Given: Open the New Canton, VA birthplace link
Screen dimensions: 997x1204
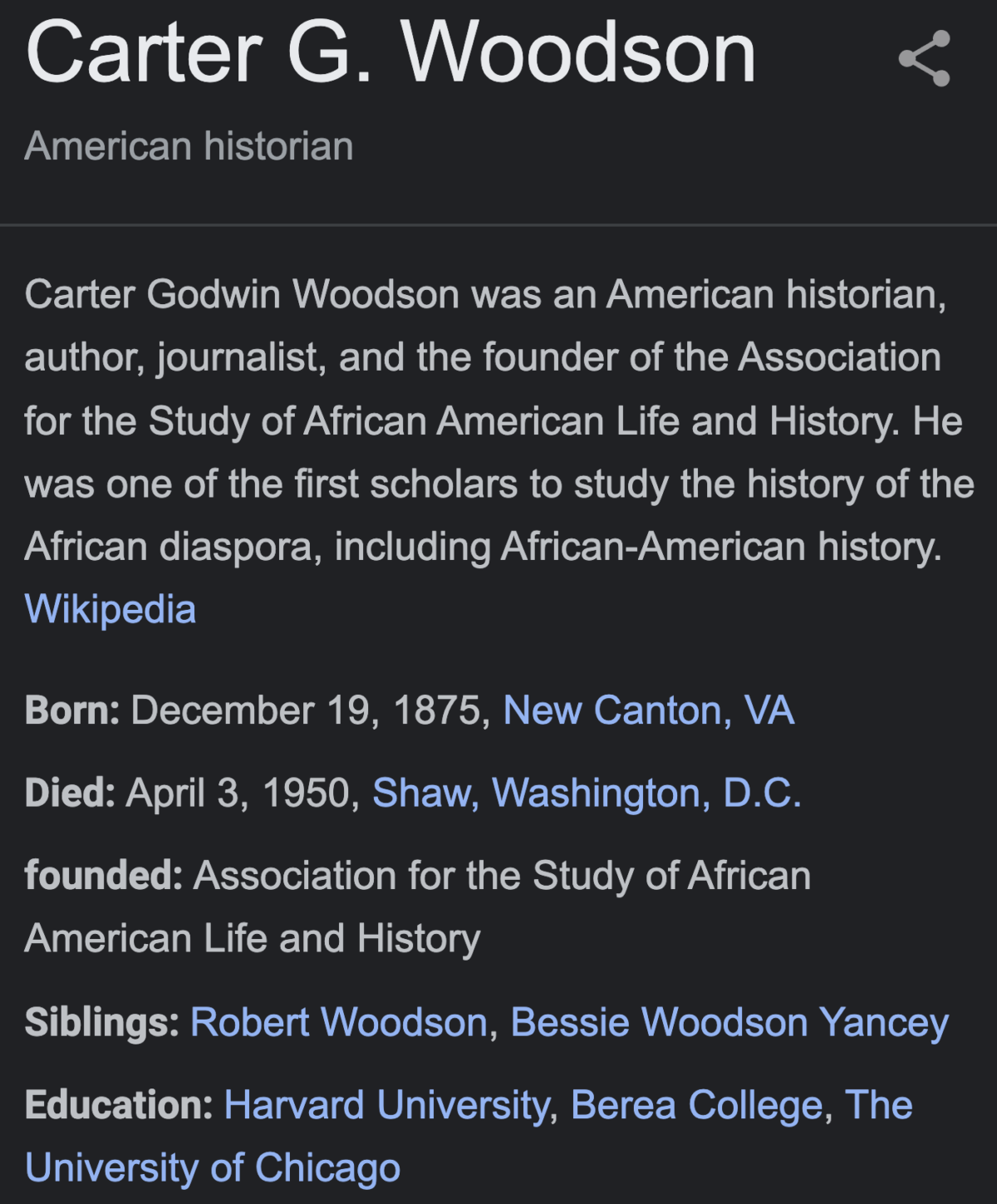Looking at the screenshot, I should point(649,710).
